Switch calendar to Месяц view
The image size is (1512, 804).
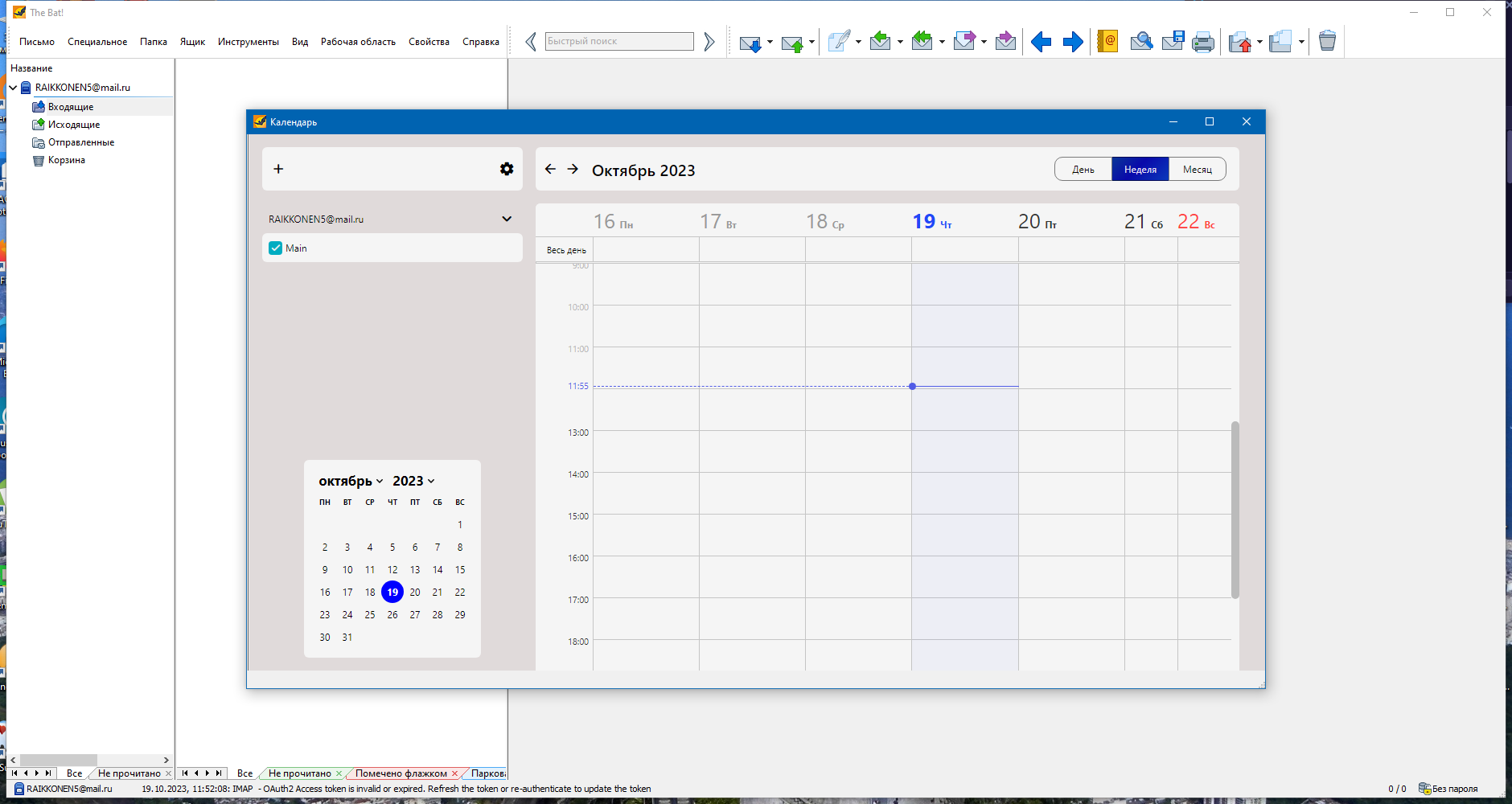[x=1197, y=170]
